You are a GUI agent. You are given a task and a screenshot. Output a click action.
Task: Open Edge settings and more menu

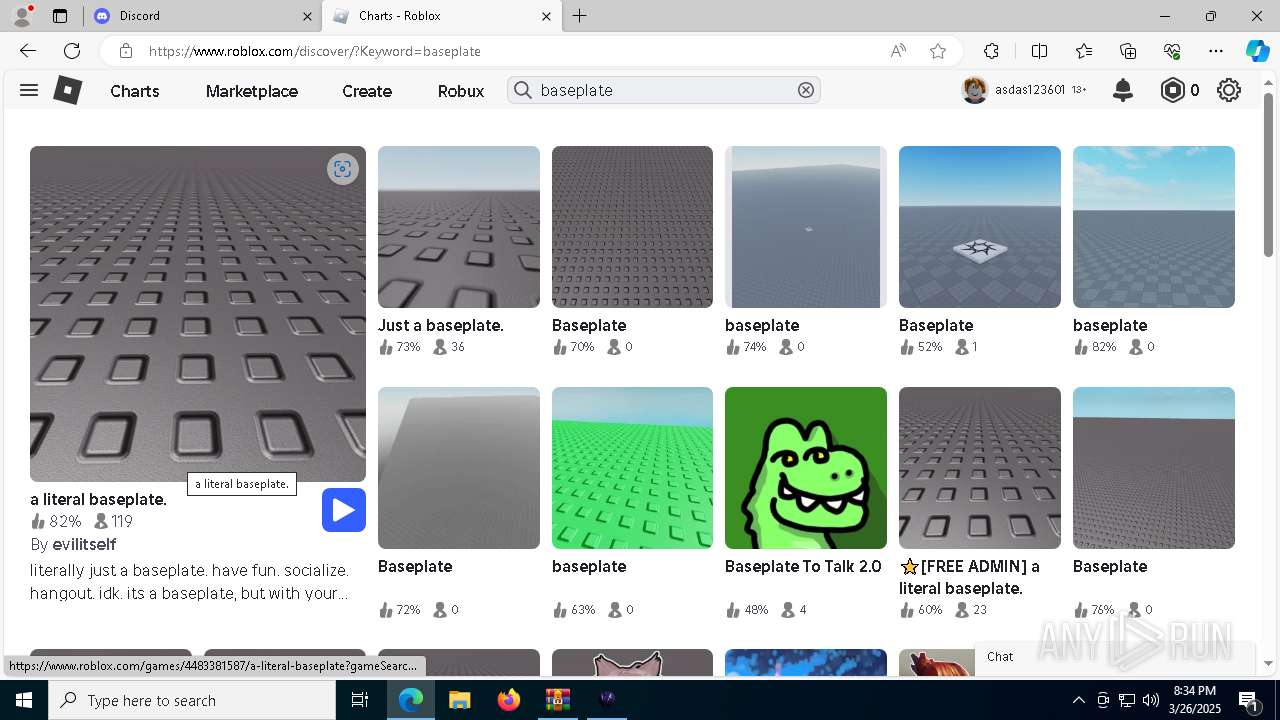[x=1216, y=51]
